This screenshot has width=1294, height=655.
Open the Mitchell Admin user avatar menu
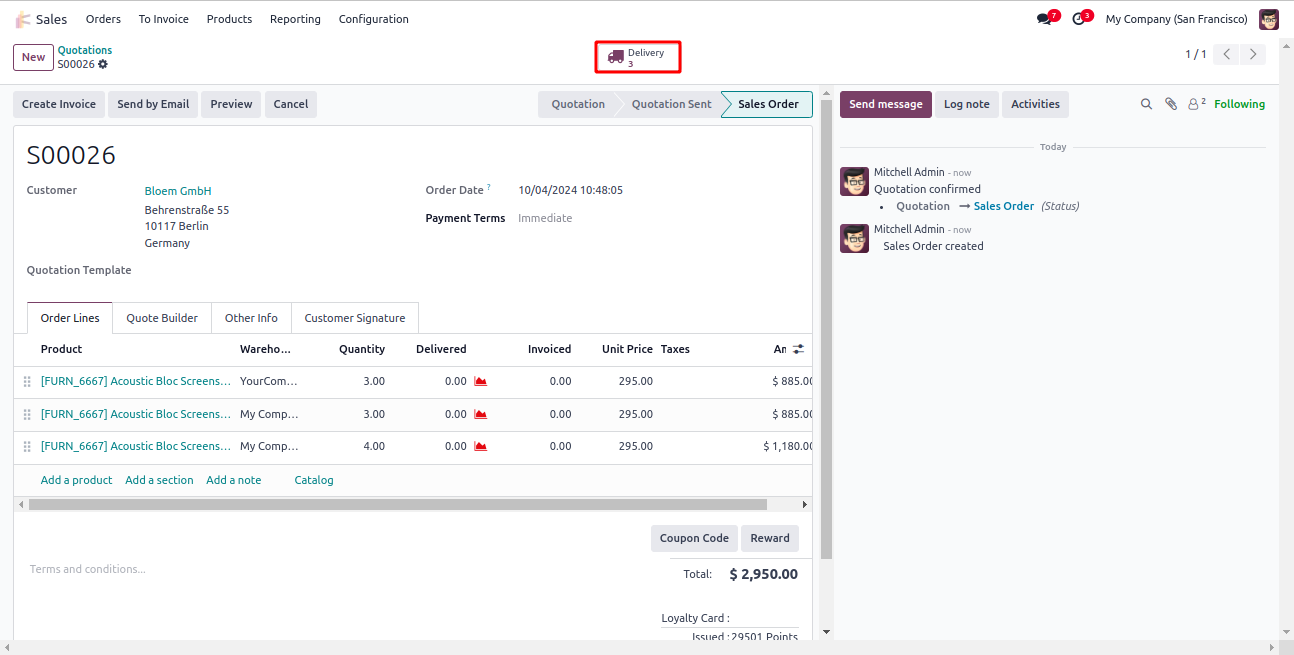1268,19
